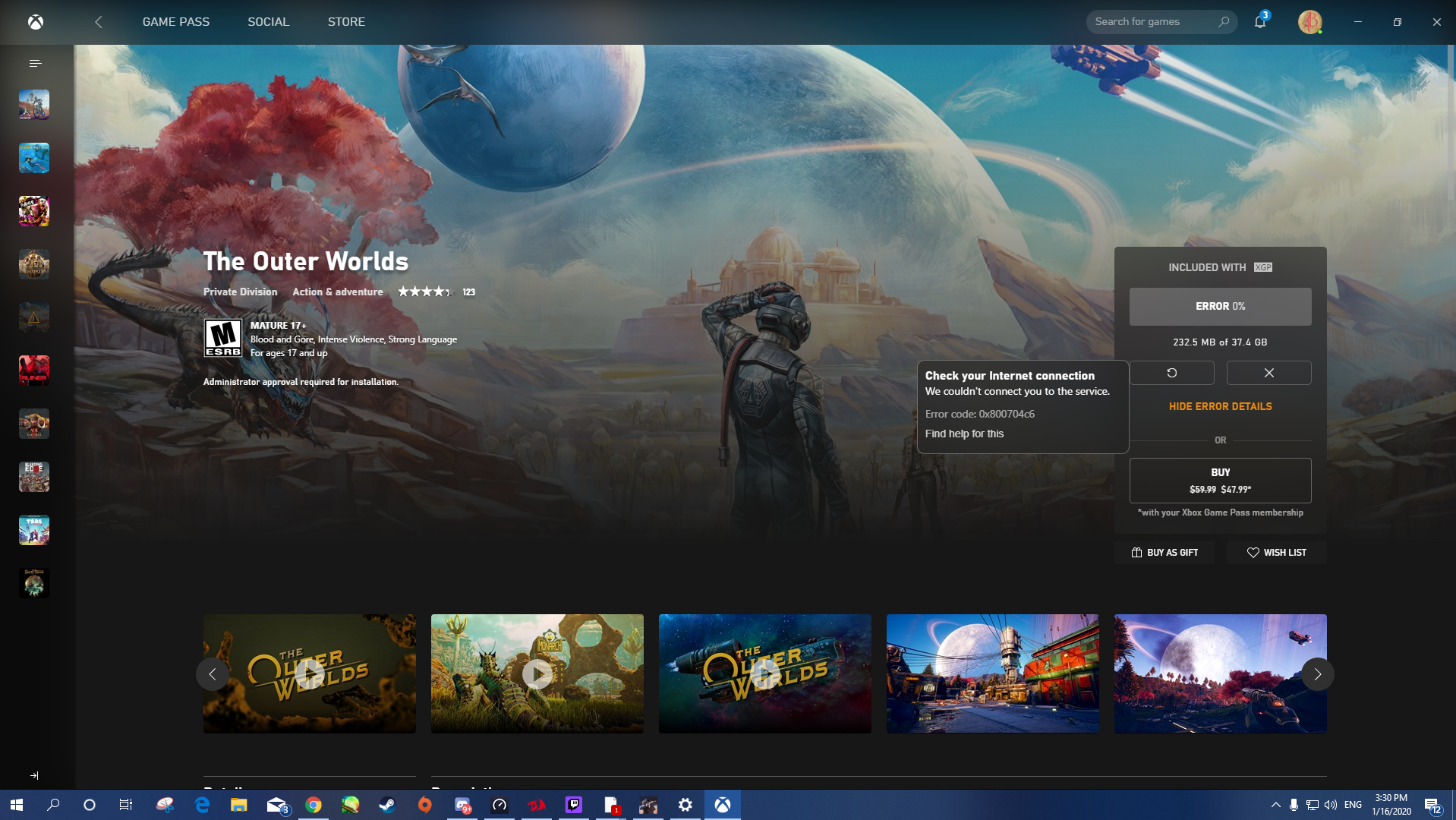Show next media with right carousel arrow
1456x820 pixels.
pos(1318,674)
